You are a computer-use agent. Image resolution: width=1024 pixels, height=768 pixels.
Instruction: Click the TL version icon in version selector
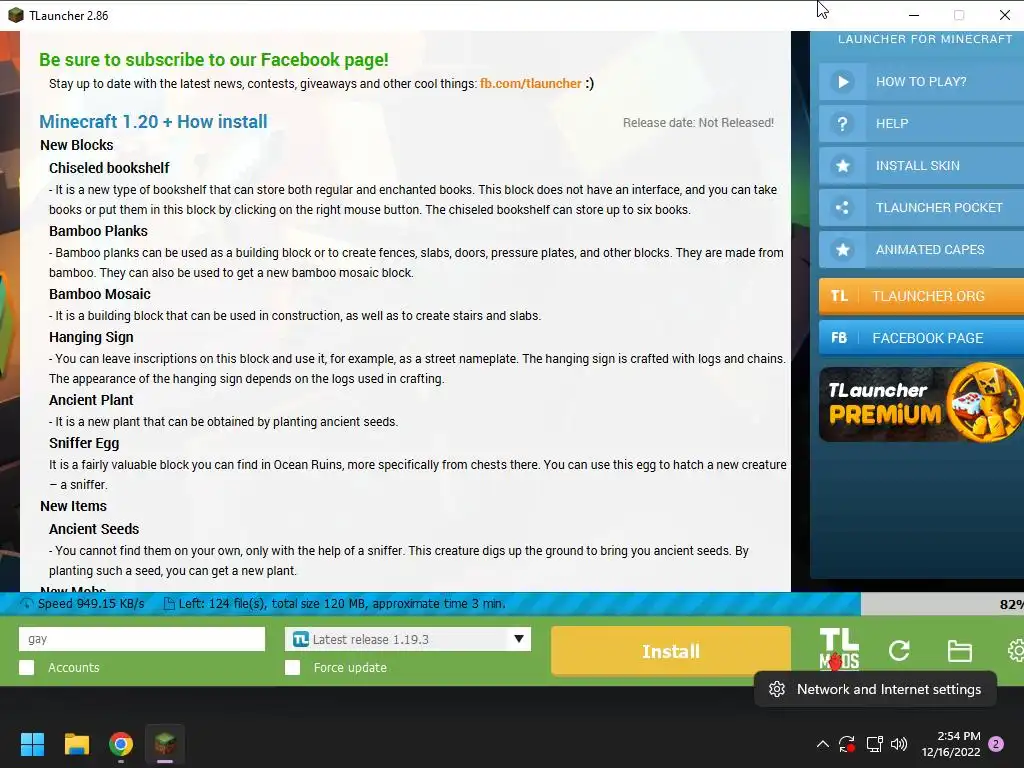click(x=300, y=639)
